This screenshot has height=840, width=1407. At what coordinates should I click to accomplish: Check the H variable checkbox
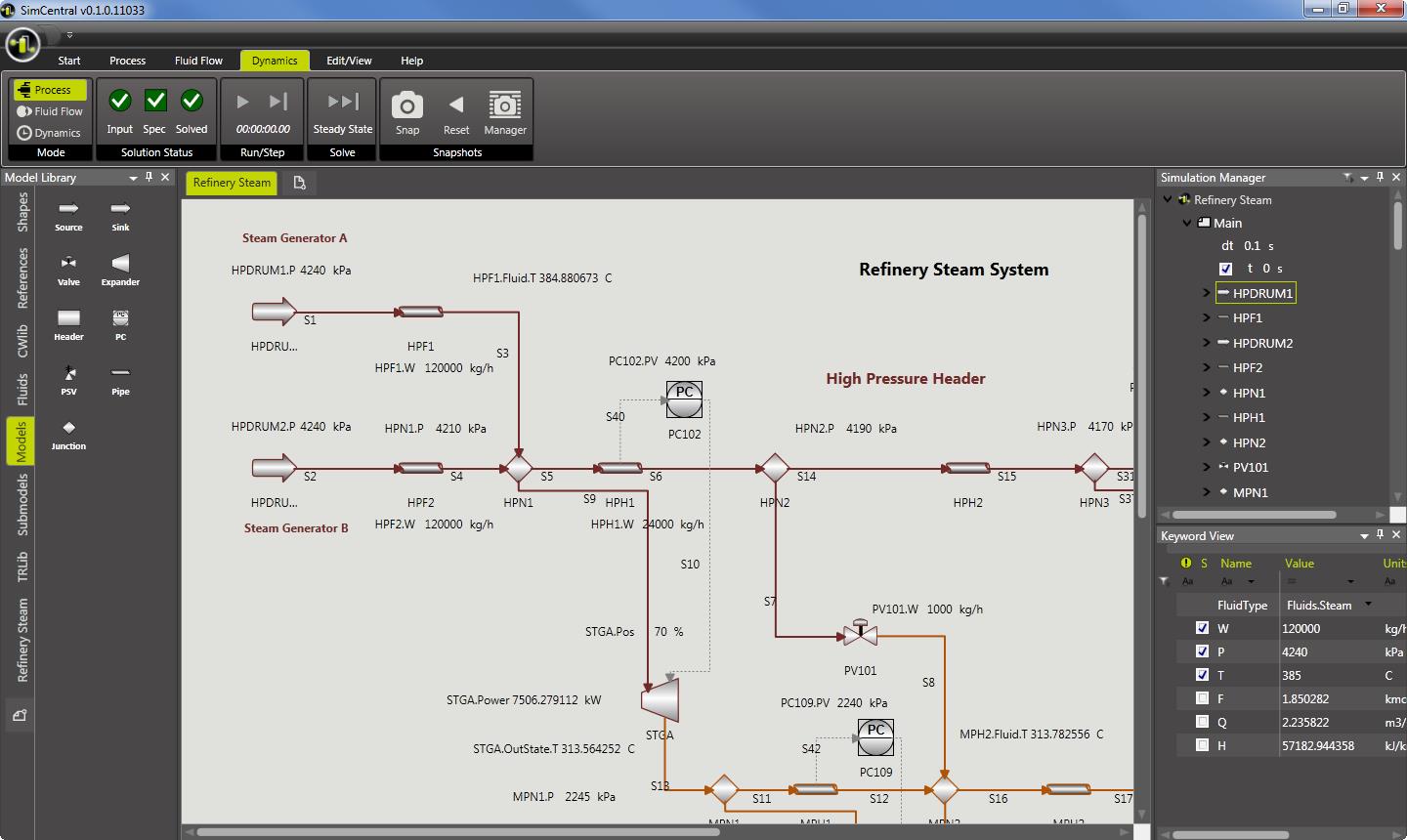tap(1203, 745)
